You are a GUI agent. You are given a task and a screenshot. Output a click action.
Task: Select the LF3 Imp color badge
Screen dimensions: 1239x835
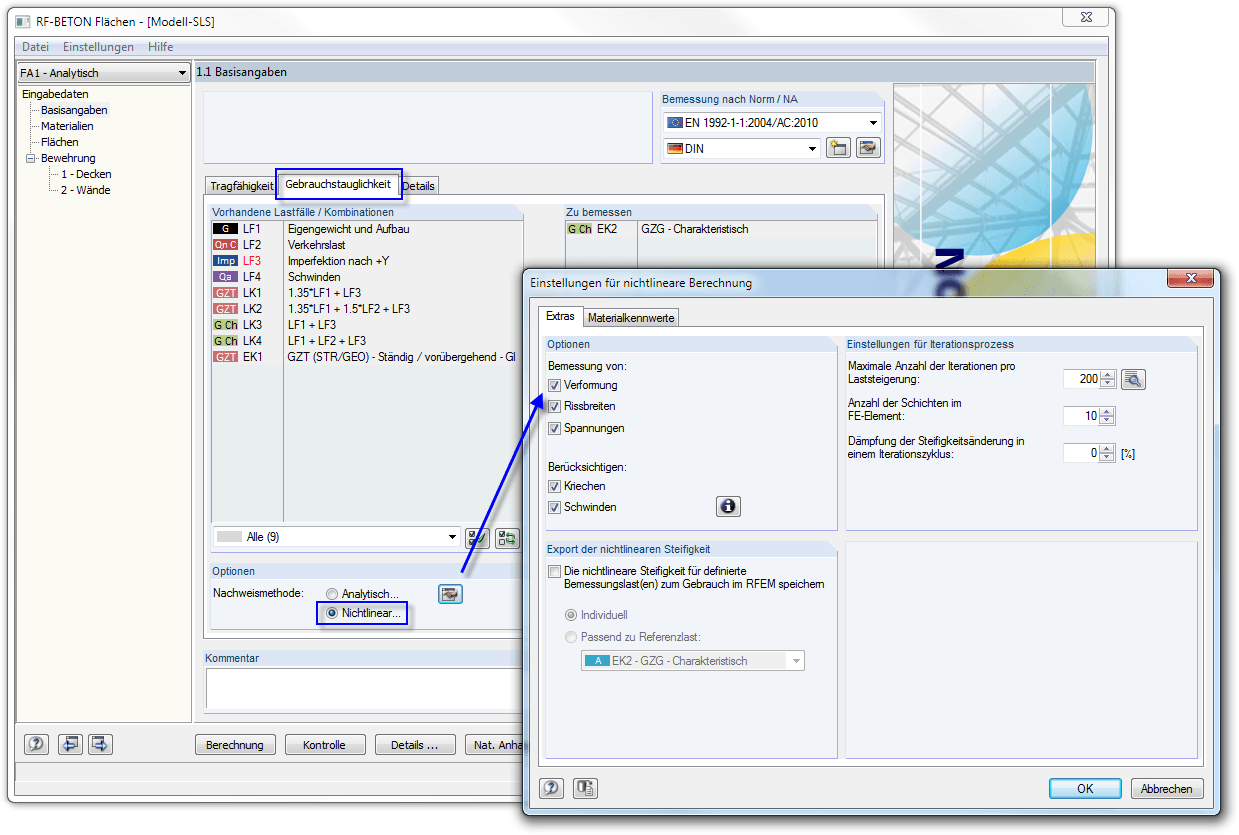tap(225, 261)
